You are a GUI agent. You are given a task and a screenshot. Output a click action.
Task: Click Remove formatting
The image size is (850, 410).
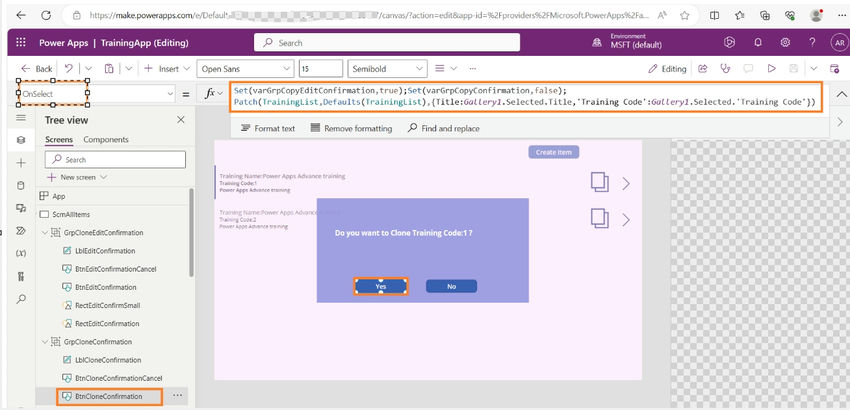click(351, 129)
